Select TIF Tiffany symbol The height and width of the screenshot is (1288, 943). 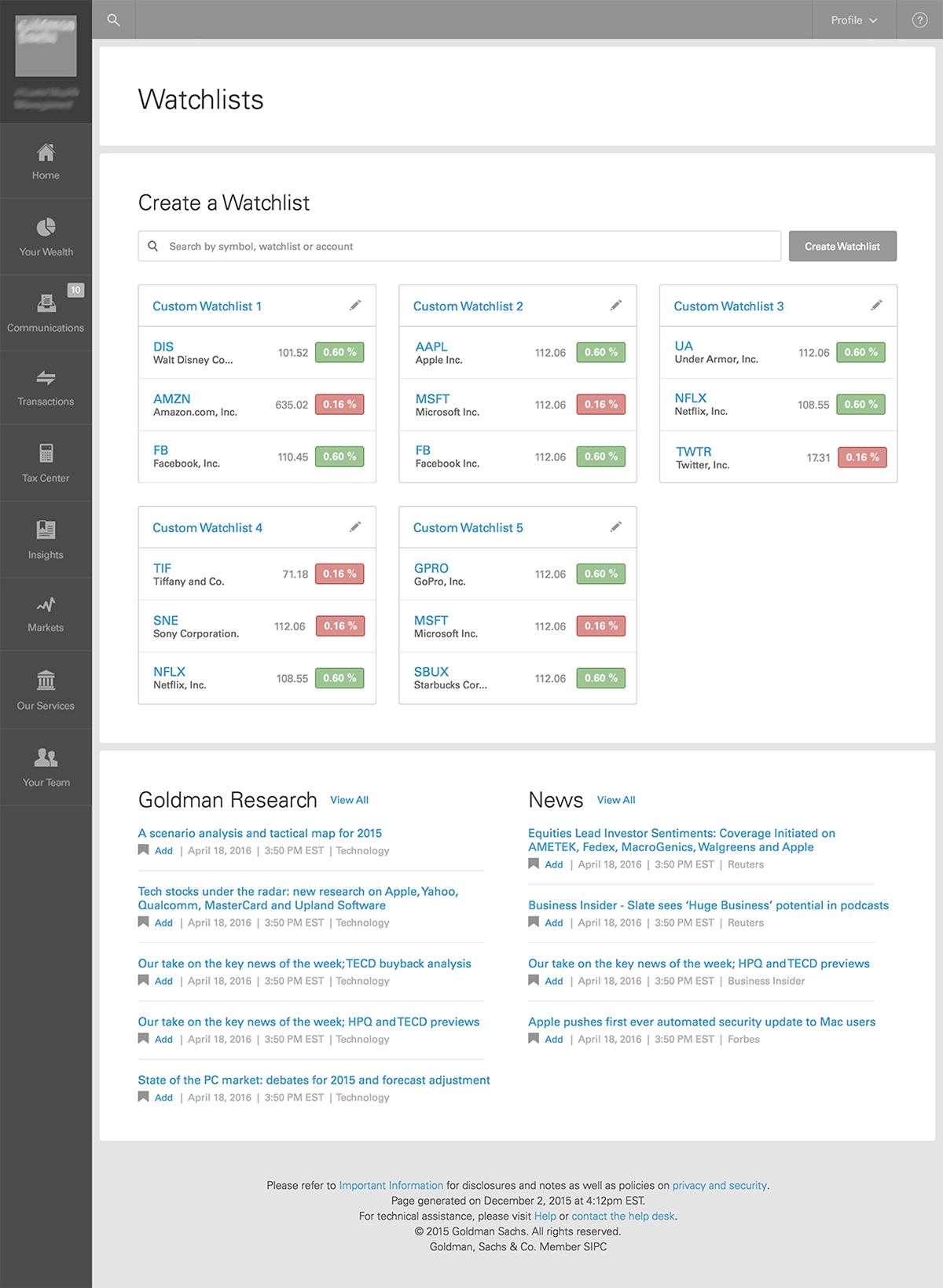coord(162,568)
